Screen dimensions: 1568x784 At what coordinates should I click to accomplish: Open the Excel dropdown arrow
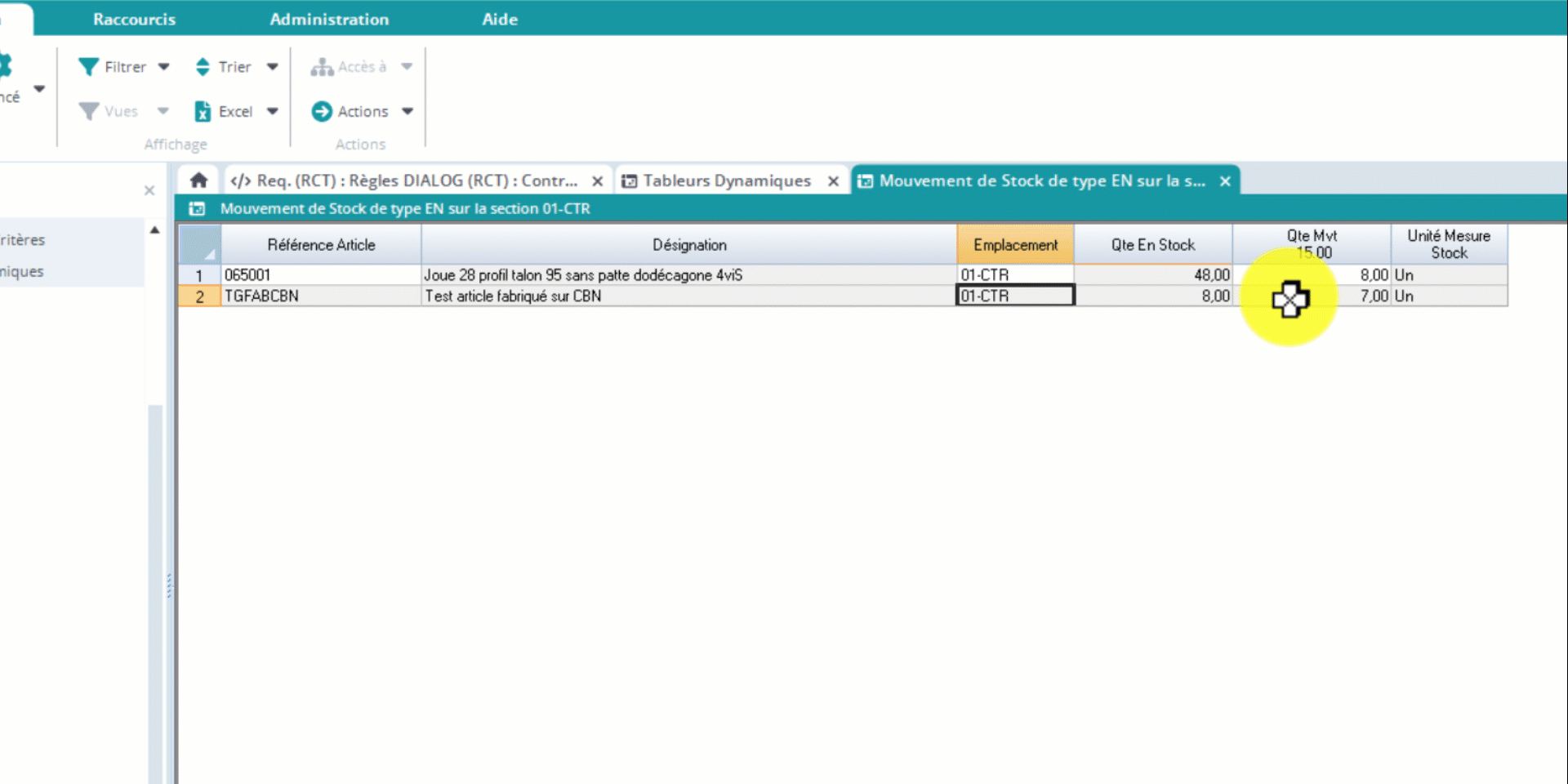[x=273, y=111]
